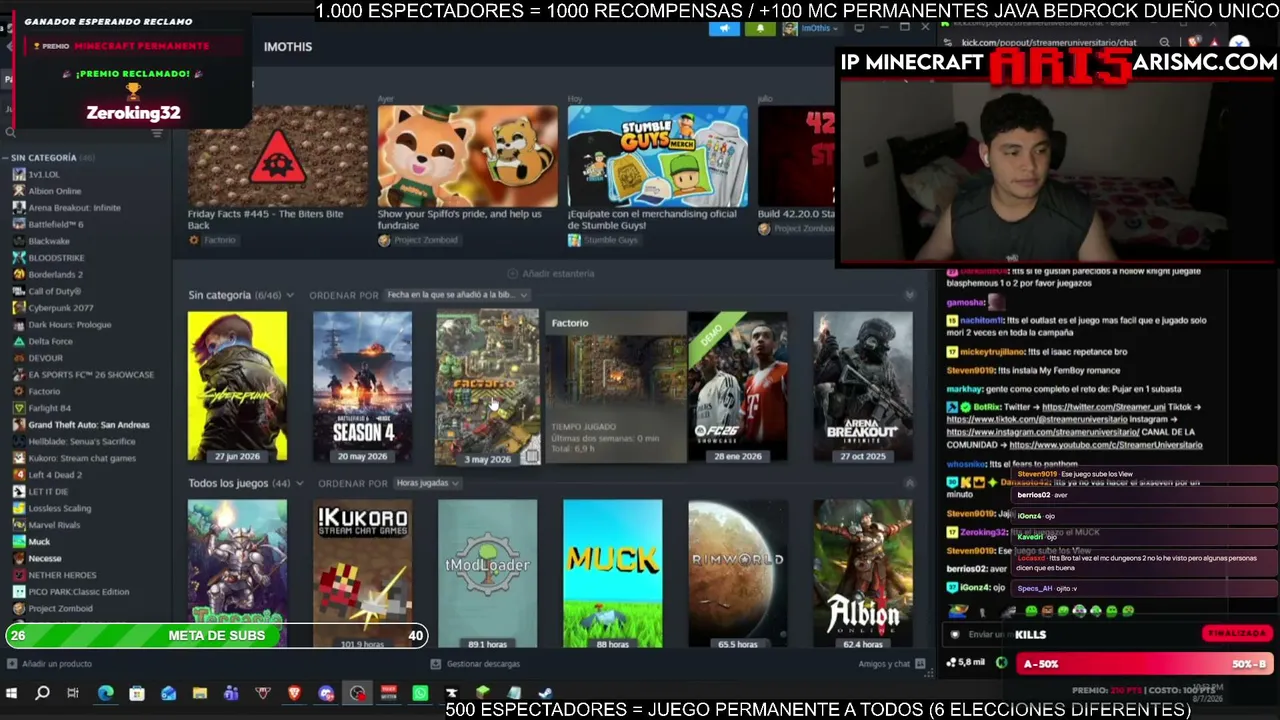Select Albion Online in the library sidebar
This screenshot has width=1280, height=720.
pos(55,191)
